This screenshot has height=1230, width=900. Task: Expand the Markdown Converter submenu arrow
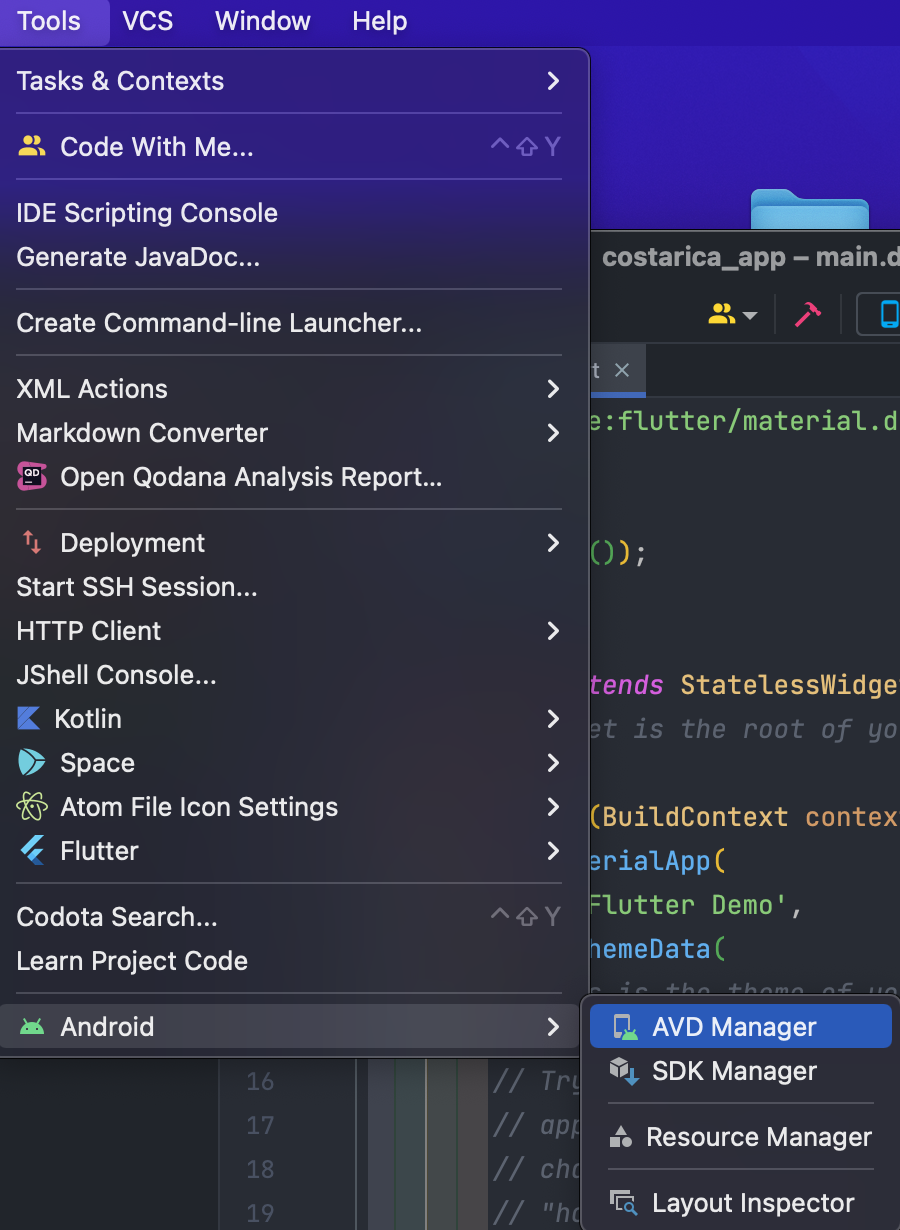[x=553, y=433]
